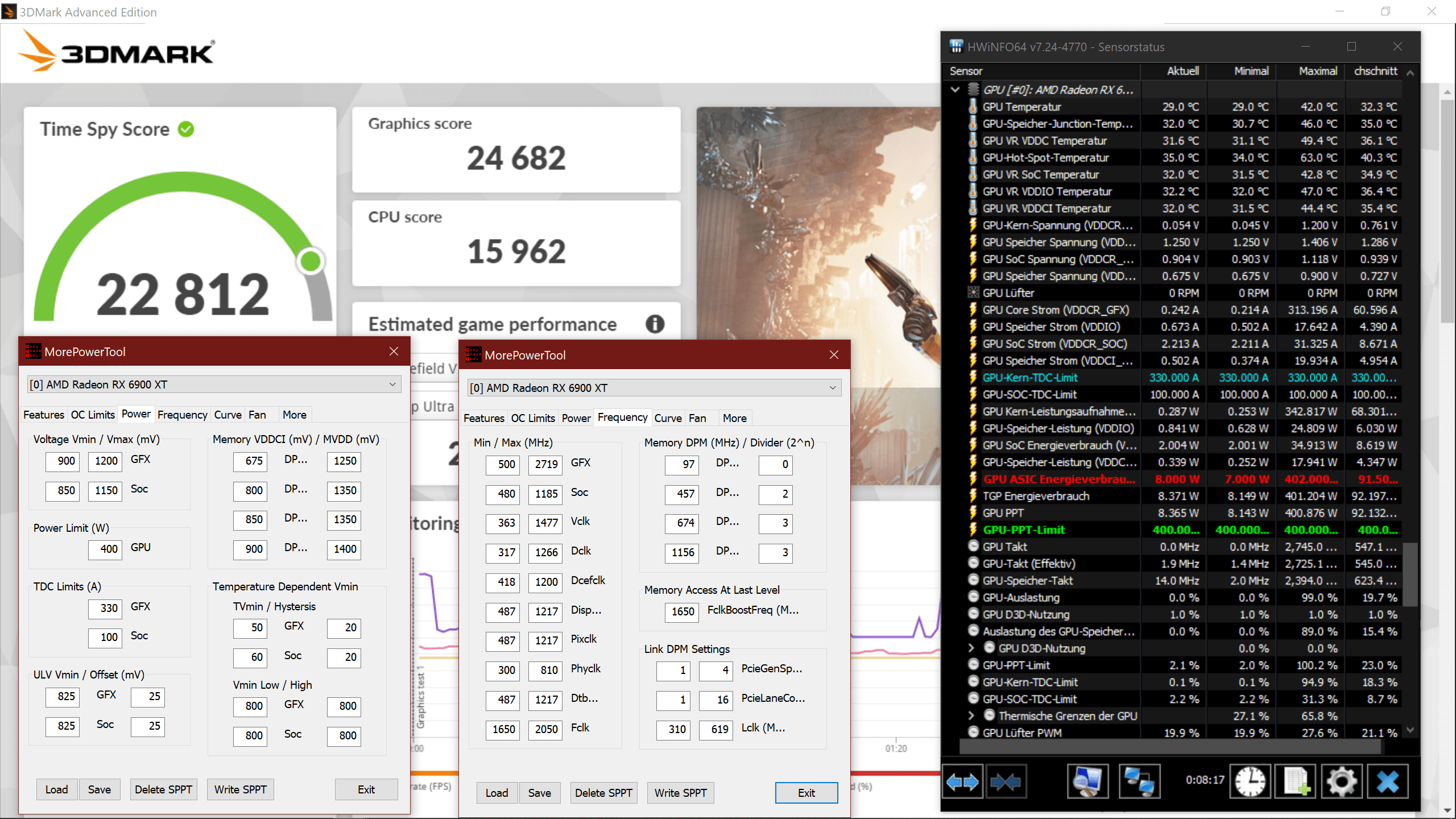Click GPU-Auslastung usage sensor icon

[973, 597]
